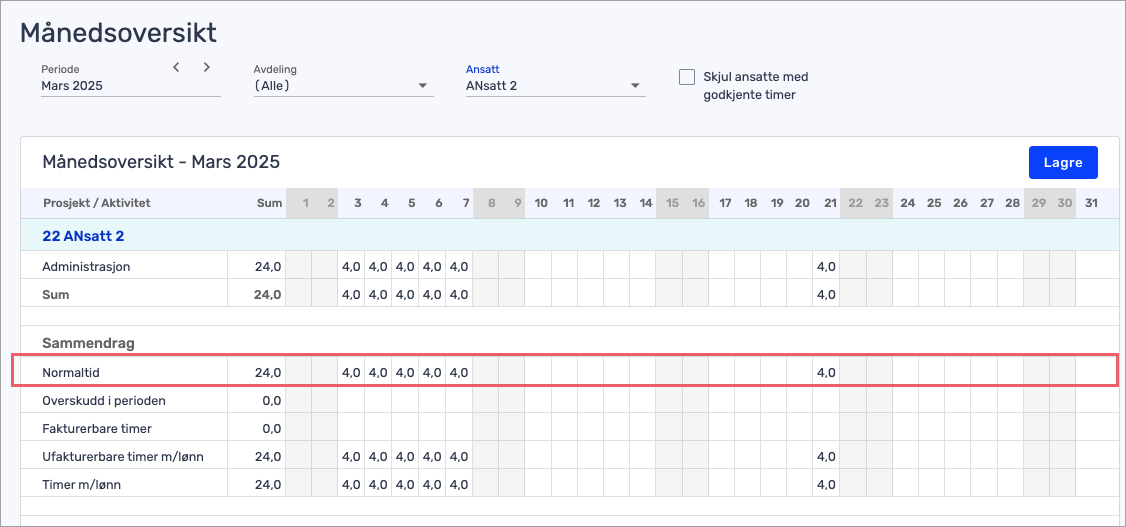
Task: Click Administrasjon cell for day 7
Action: [x=459, y=266]
